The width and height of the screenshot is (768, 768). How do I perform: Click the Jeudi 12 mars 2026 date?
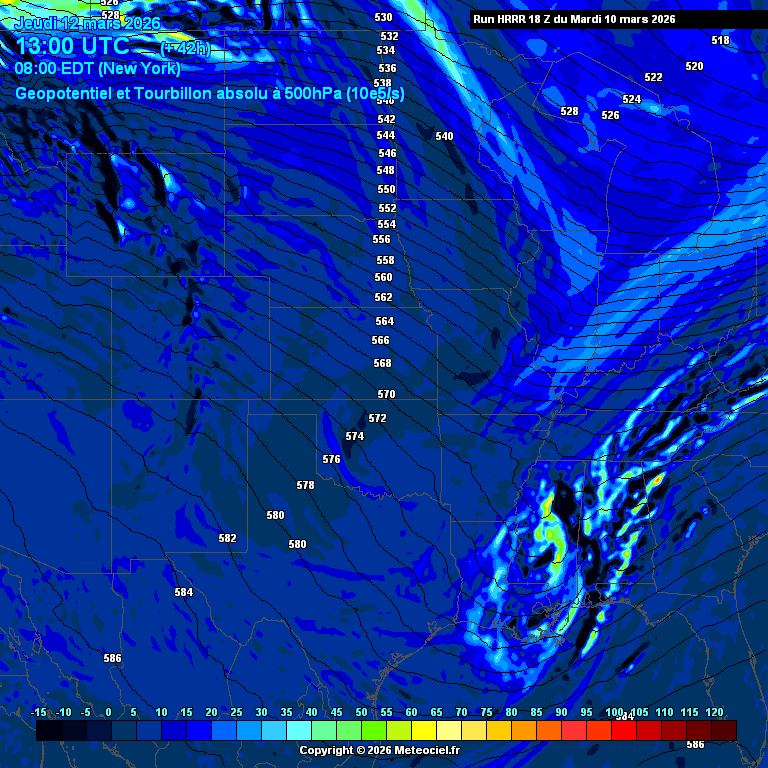pyautogui.click(x=87, y=23)
